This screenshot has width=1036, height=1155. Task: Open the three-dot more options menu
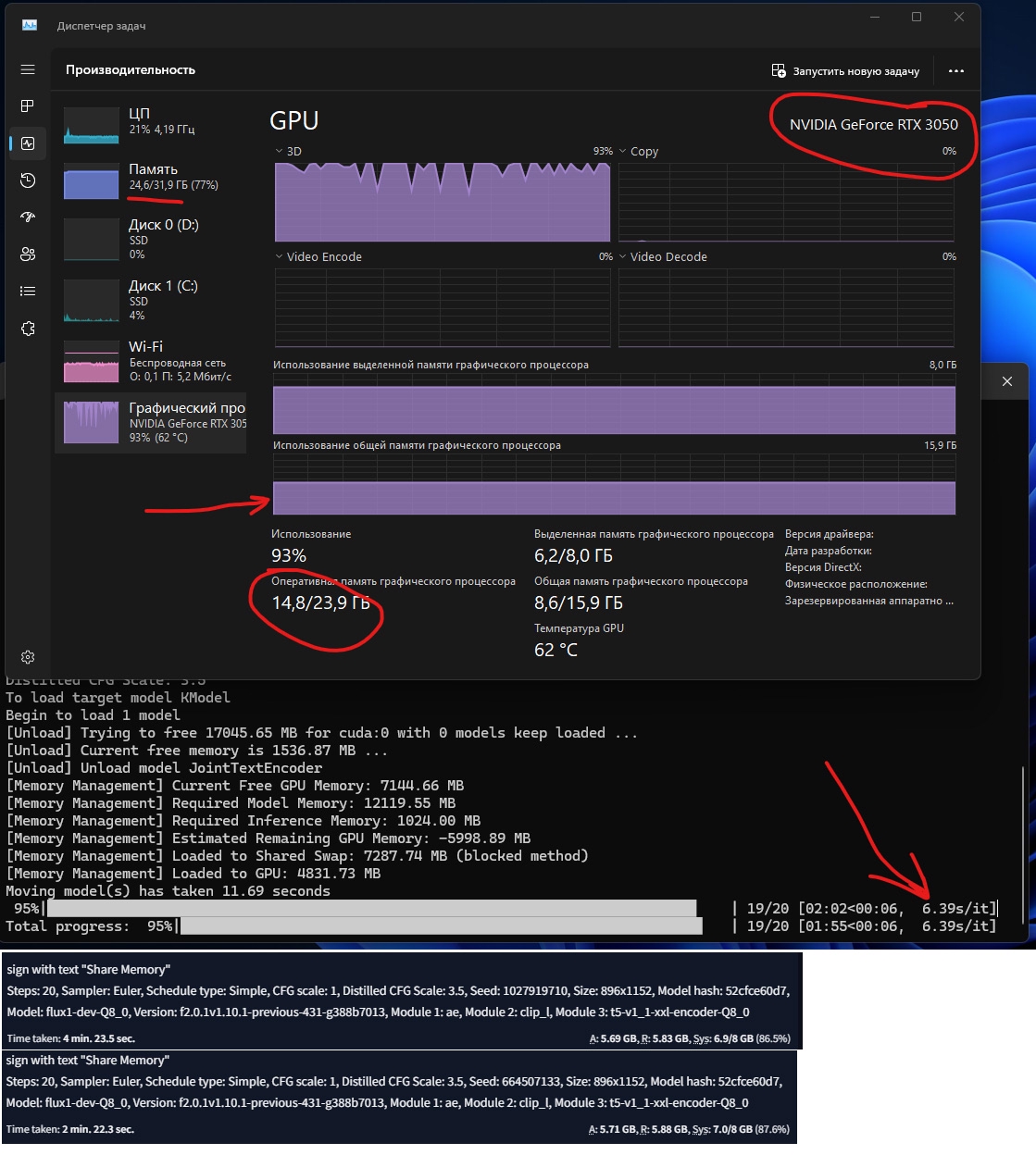point(956,71)
